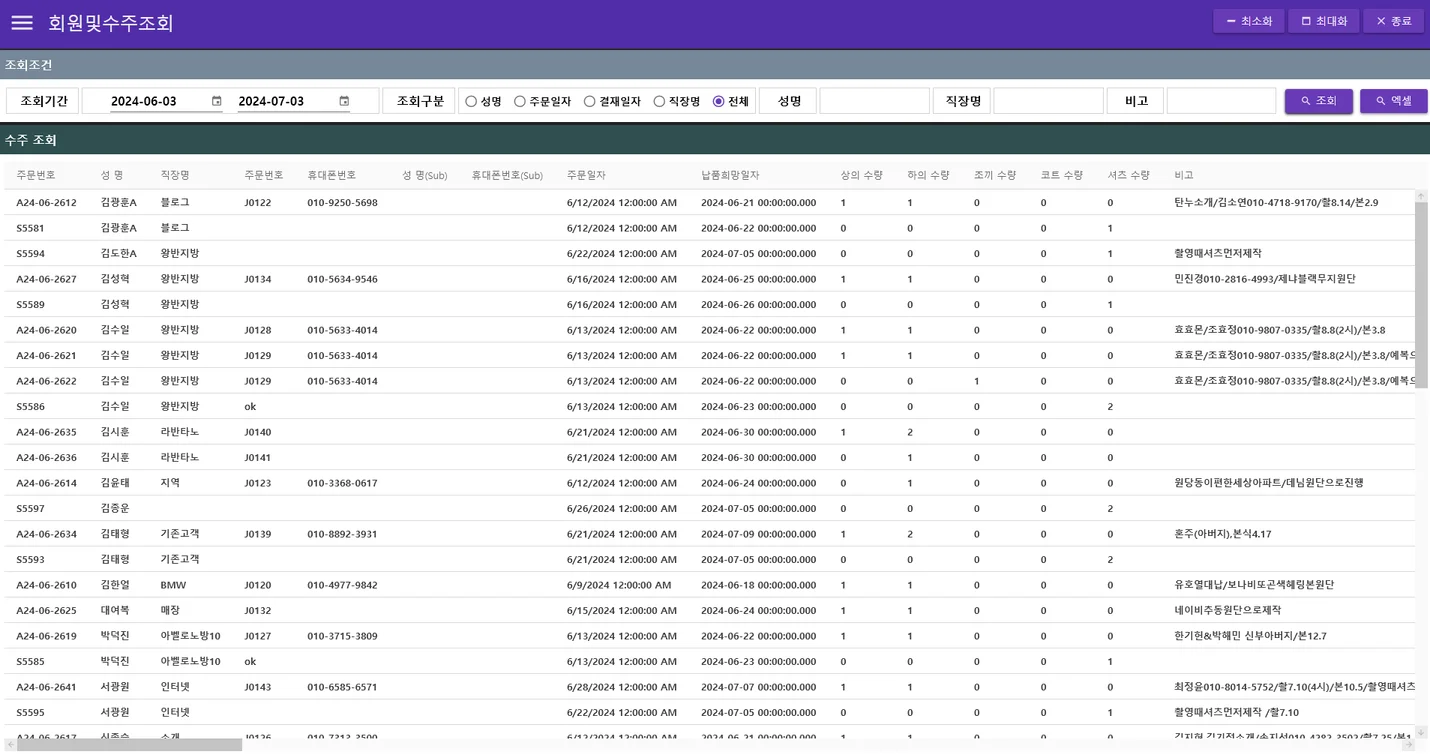Select order row A24-06-2625
The width and height of the screenshot is (1430, 754).
coord(709,610)
